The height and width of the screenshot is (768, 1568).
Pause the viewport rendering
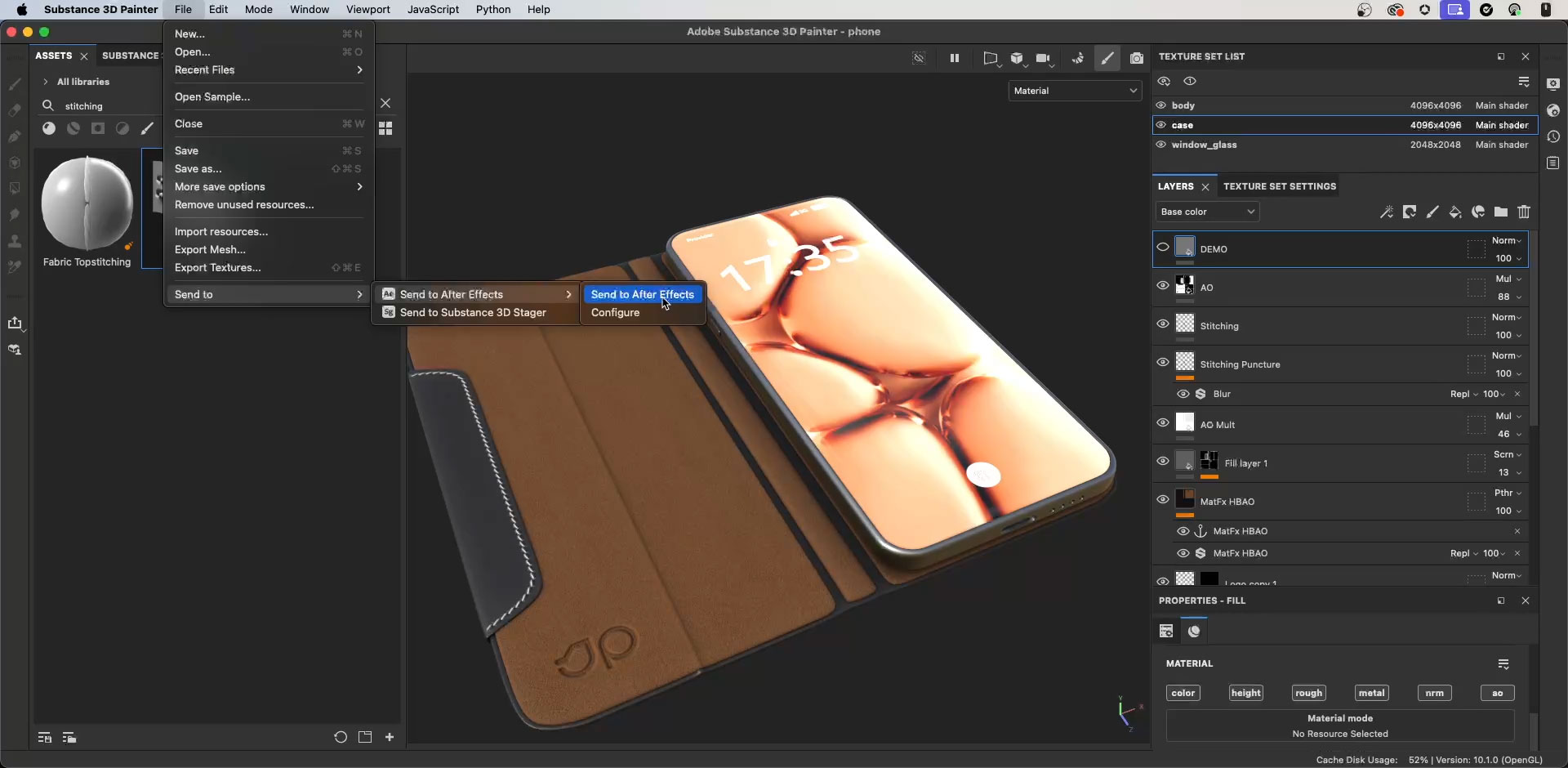(954, 58)
